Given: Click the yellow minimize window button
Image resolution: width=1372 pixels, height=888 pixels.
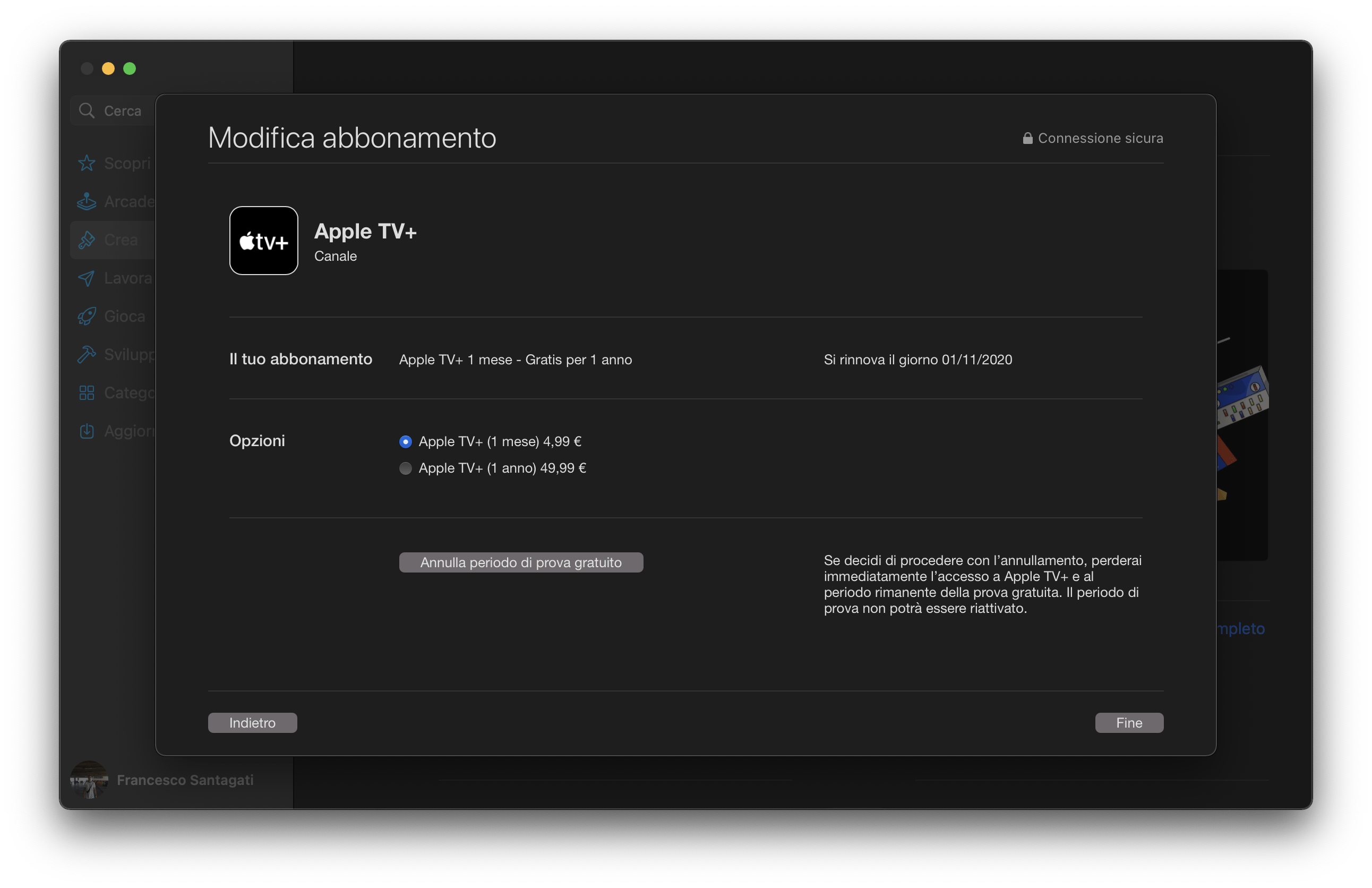Looking at the screenshot, I should click(x=108, y=69).
